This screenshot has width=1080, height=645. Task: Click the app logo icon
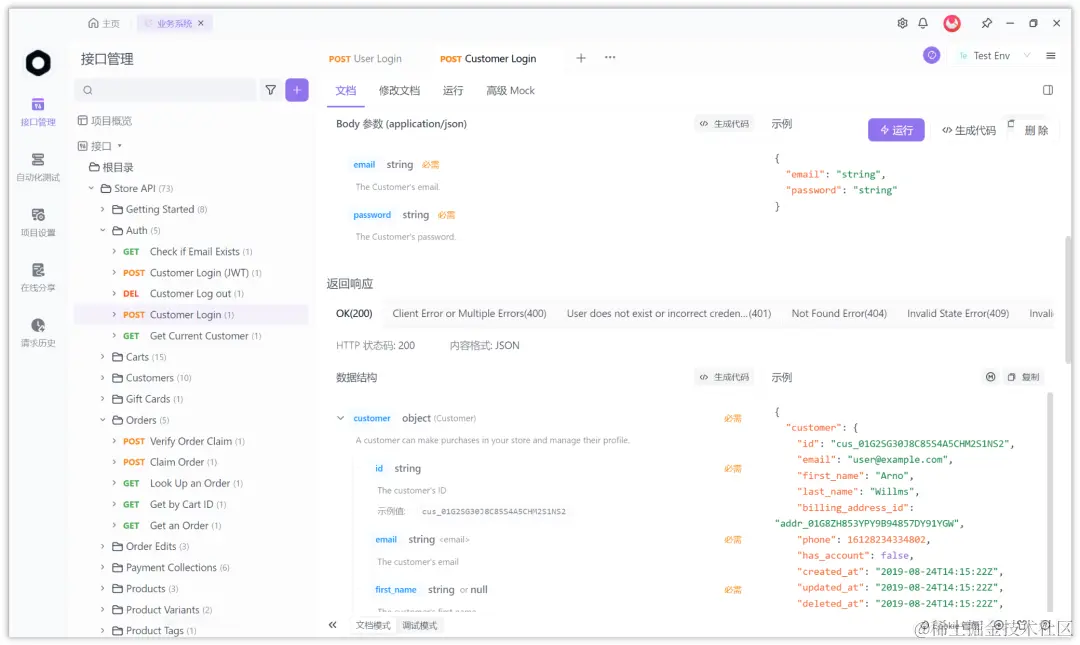click(x=38, y=63)
